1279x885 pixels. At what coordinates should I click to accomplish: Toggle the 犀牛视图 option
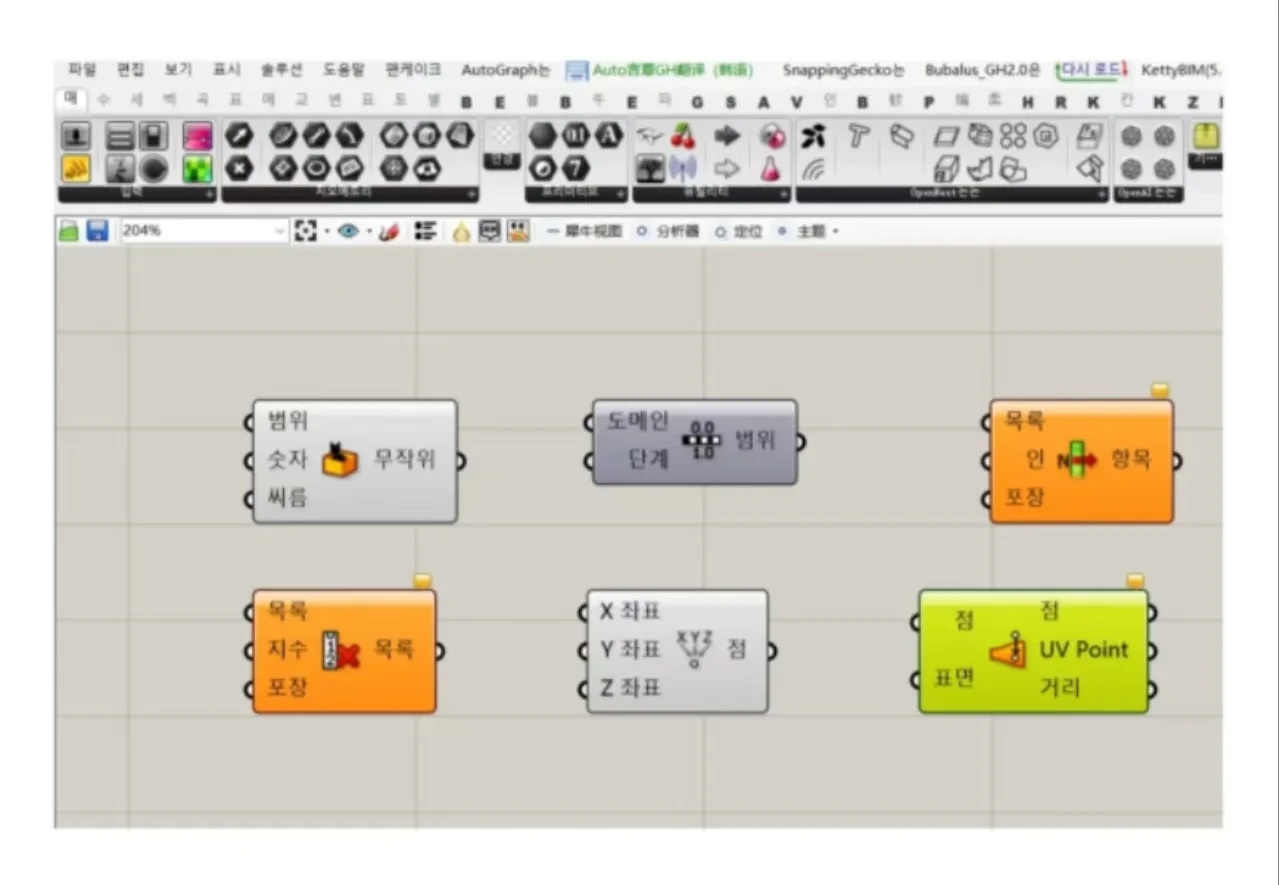point(585,231)
